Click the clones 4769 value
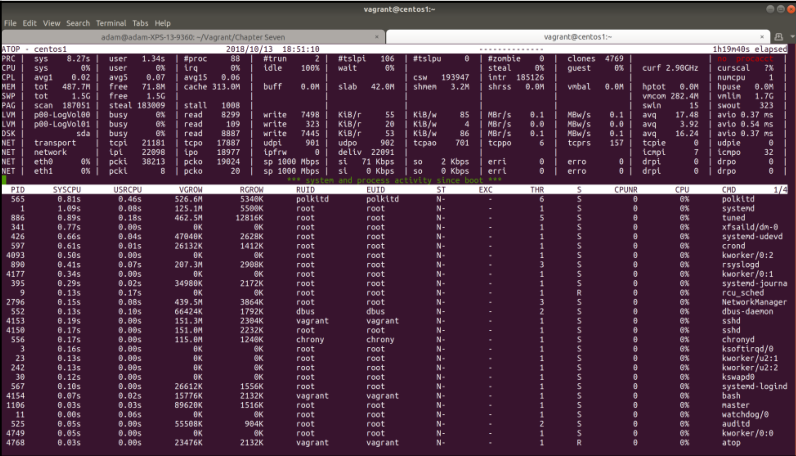 tap(595, 59)
